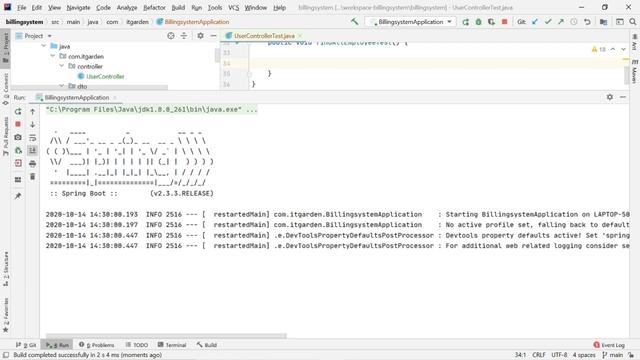This screenshot has width=640, height=360.
Task: Open Maven side tool window
Action: point(635,72)
